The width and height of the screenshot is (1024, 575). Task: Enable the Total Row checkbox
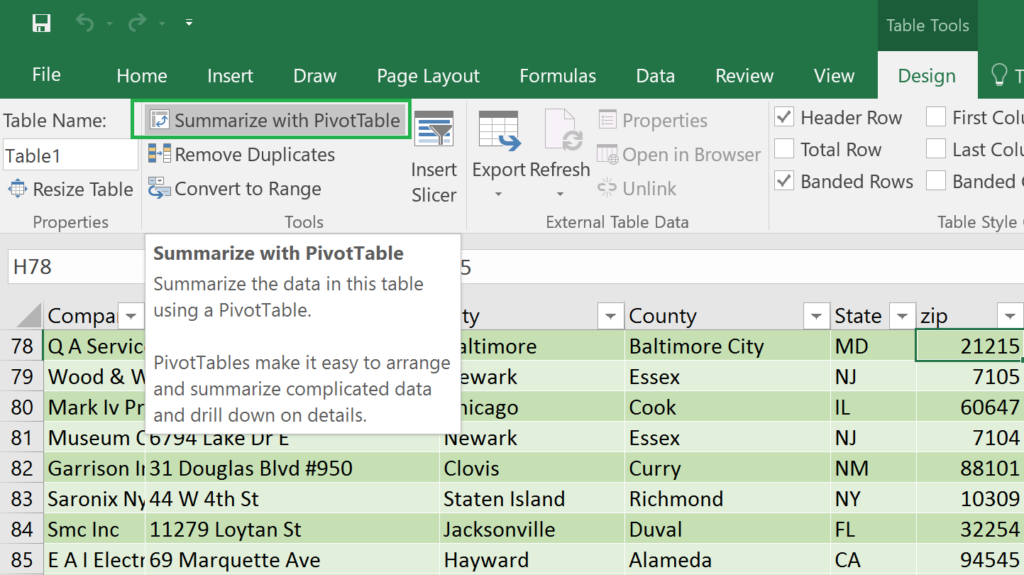point(784,149)
